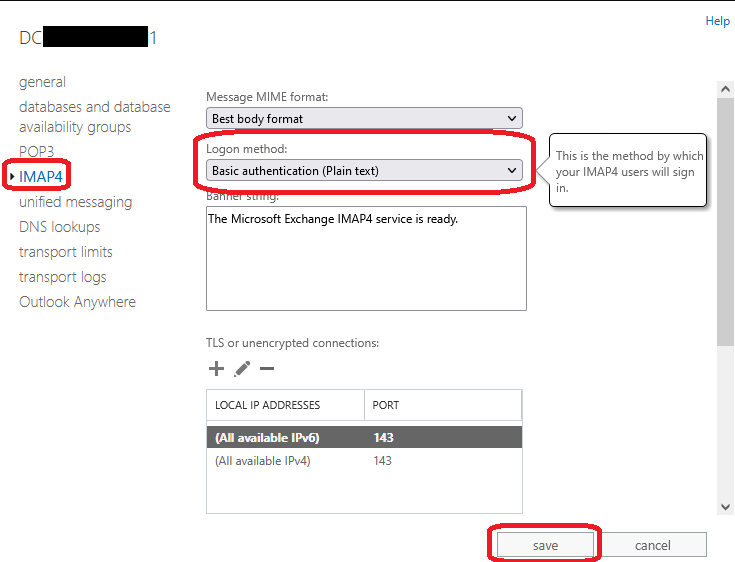Screen dimensions: 735x562
Task: Click the cancel button
Action: 653,545
